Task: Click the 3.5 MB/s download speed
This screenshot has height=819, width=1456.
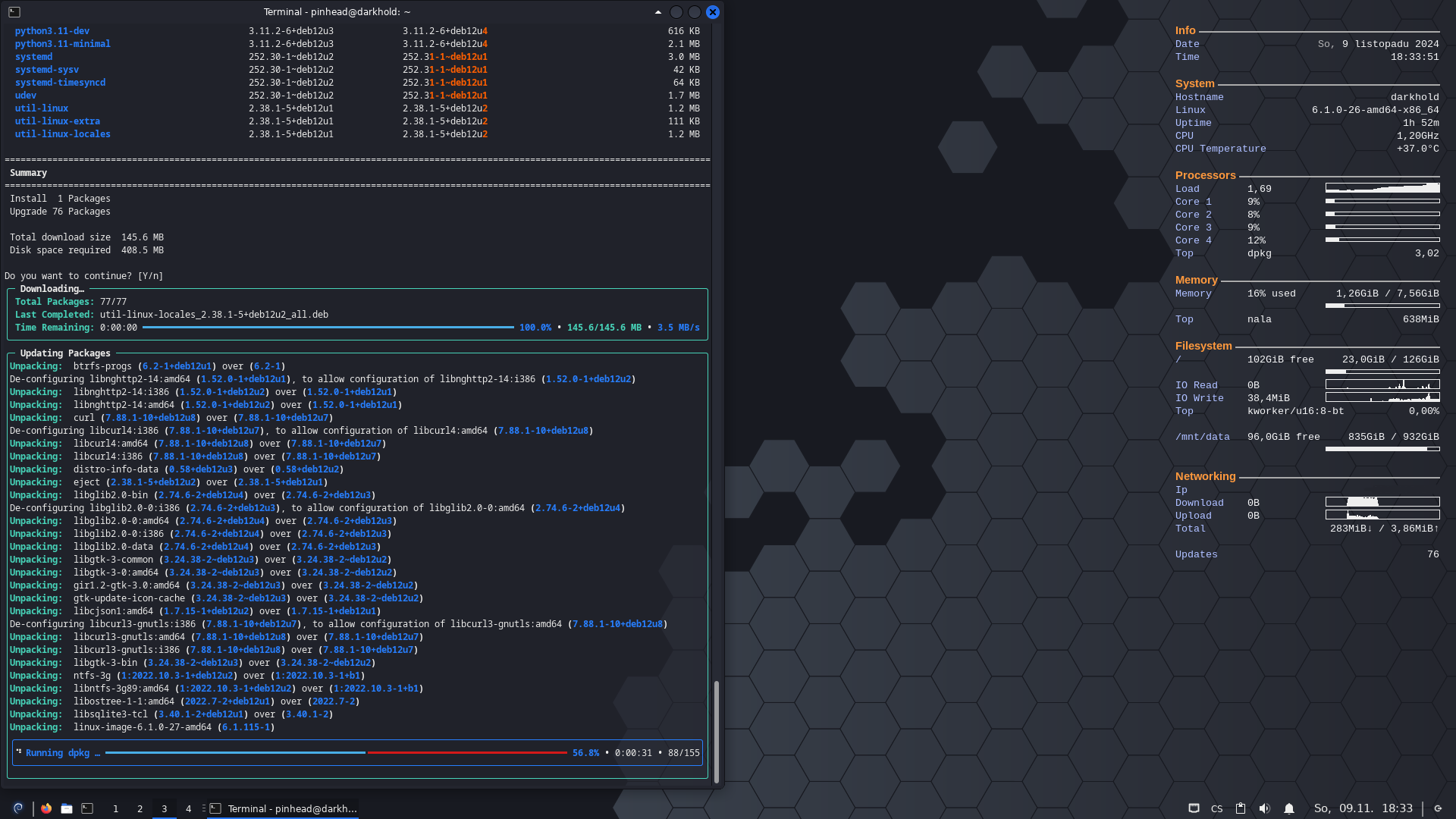Action: (679, 328)
